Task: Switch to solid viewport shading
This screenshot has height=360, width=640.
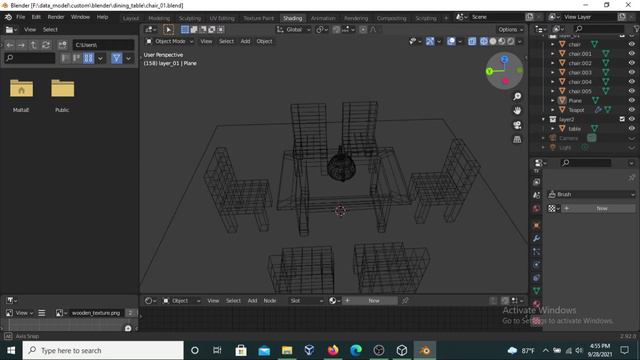Action: 493,41
